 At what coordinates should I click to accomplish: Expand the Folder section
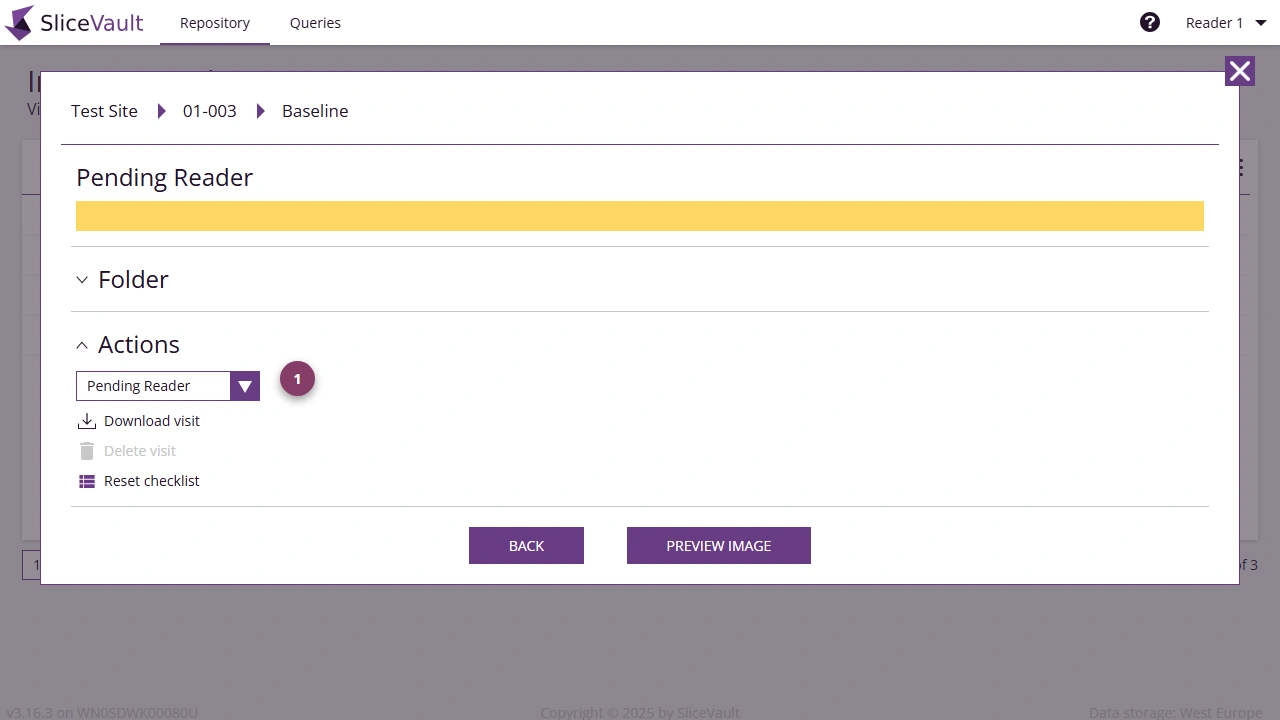82,280
